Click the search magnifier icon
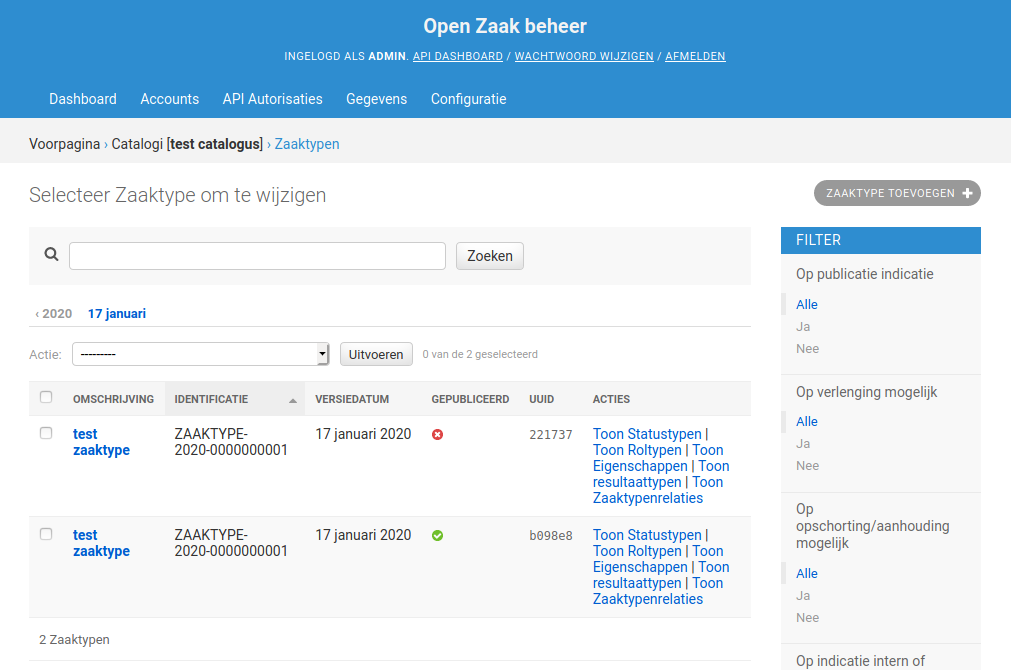1011x670 pixels. 52,255
